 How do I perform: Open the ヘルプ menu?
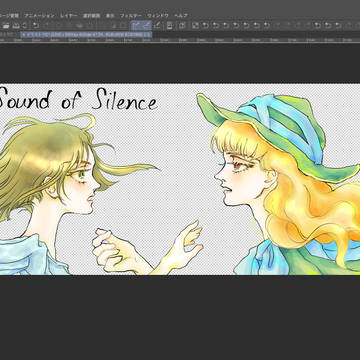coord(181,16)
